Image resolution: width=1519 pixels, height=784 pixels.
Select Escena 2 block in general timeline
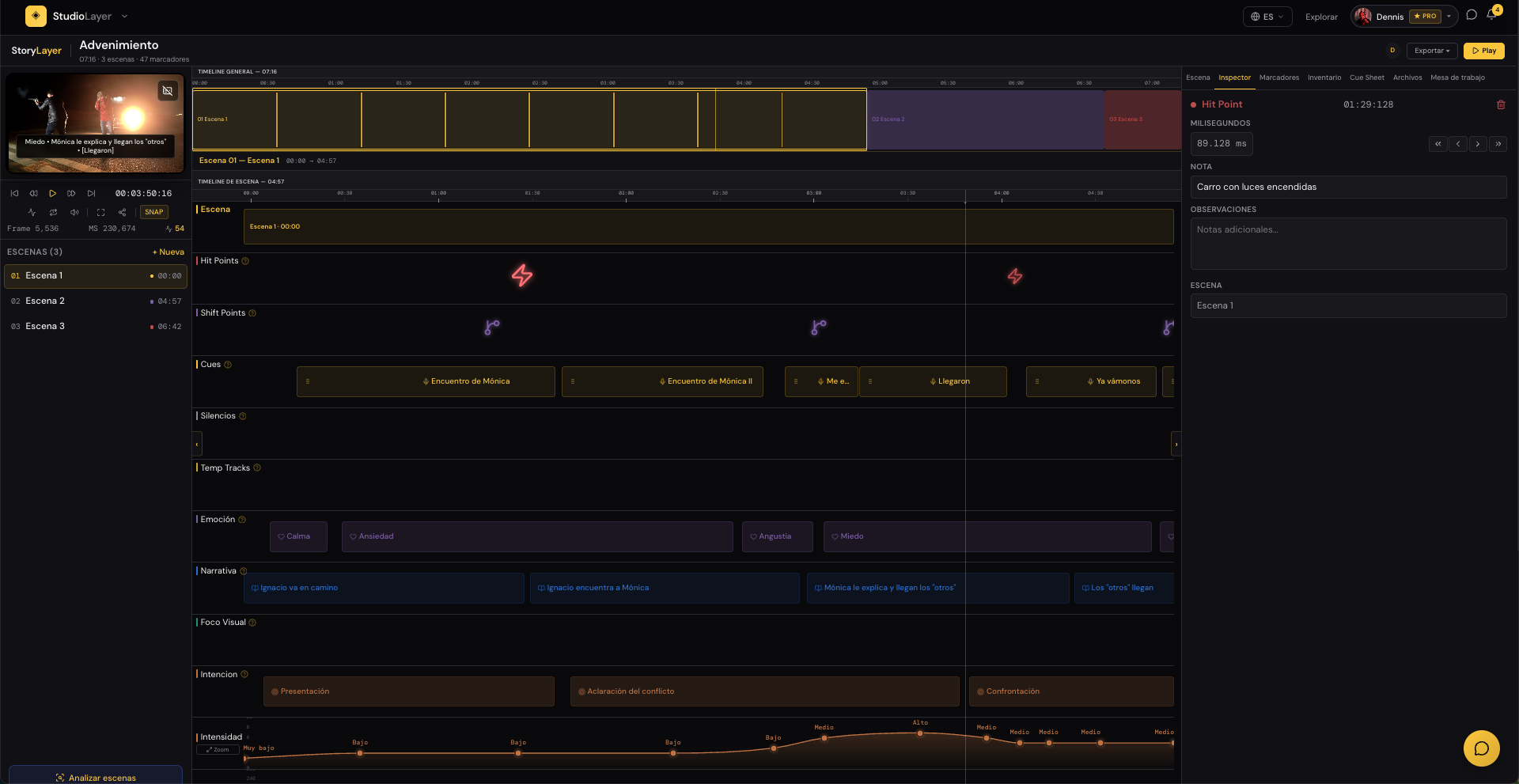click(985, 119)
